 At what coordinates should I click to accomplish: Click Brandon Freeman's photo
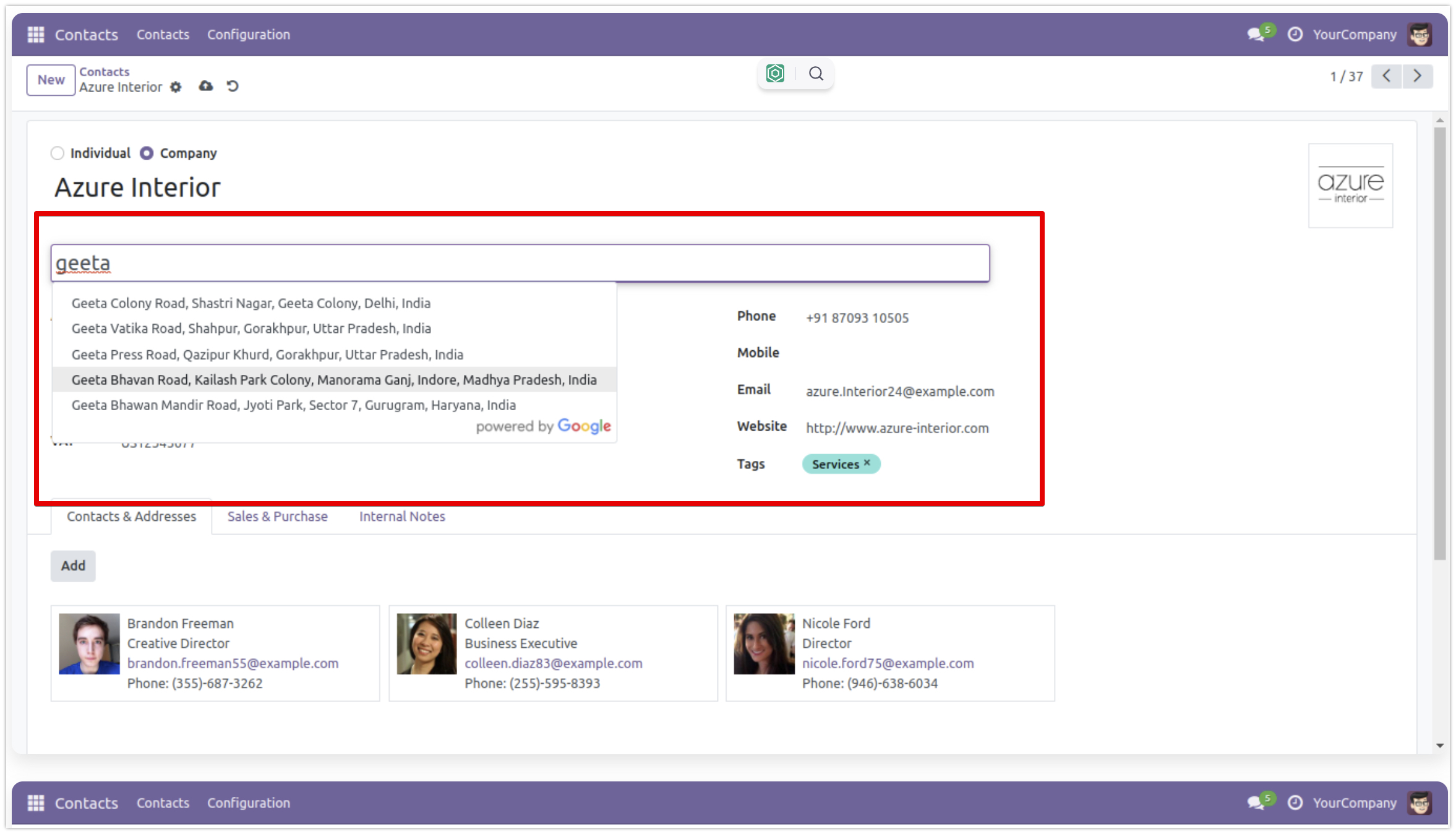89,643
